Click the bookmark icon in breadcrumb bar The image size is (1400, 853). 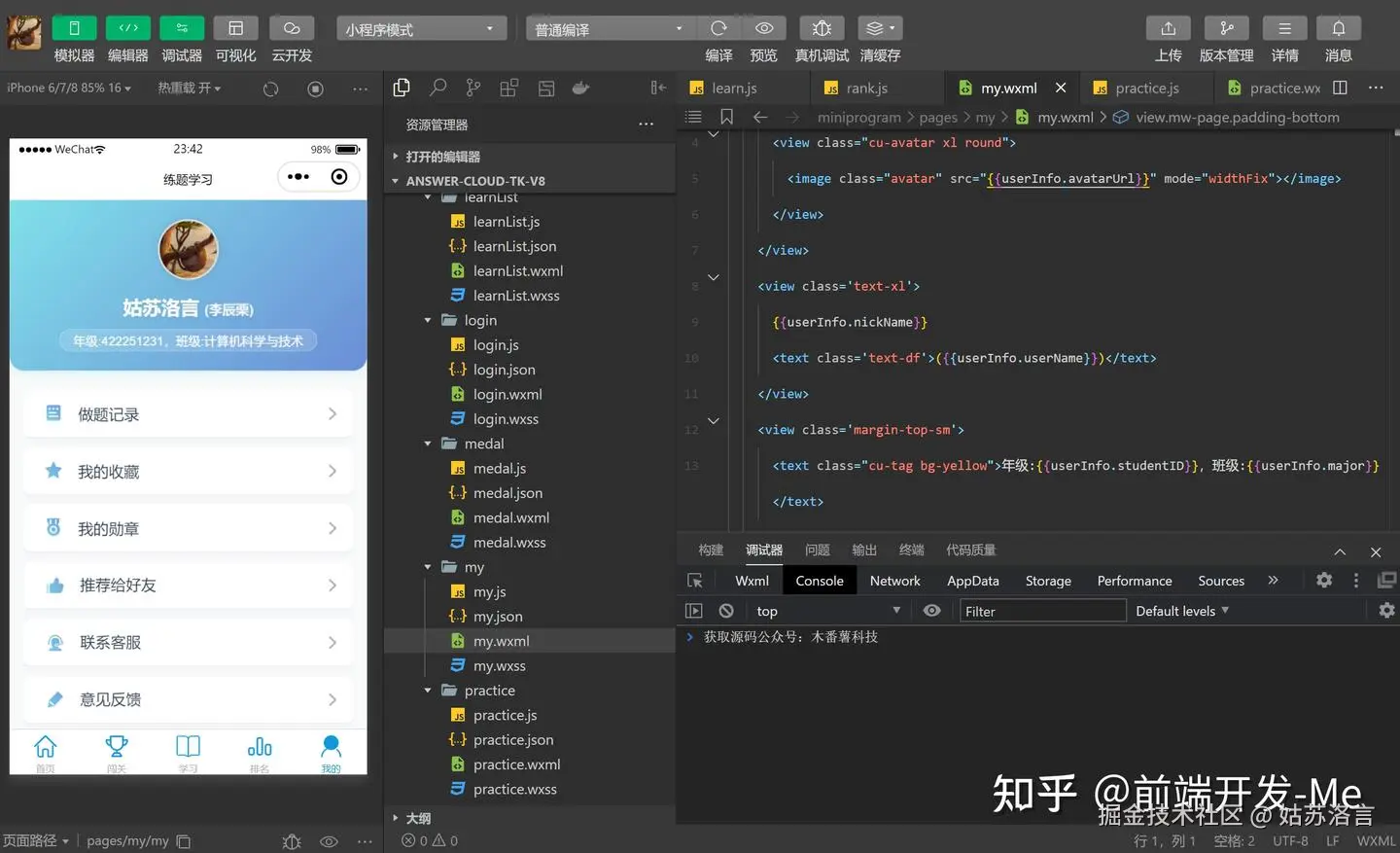[726, 117]
